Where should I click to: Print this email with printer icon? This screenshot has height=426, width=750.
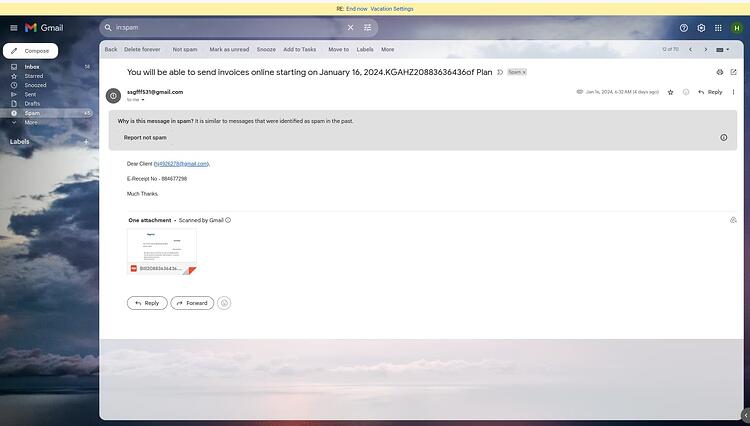pyautogui.click(x=719, y=72)
